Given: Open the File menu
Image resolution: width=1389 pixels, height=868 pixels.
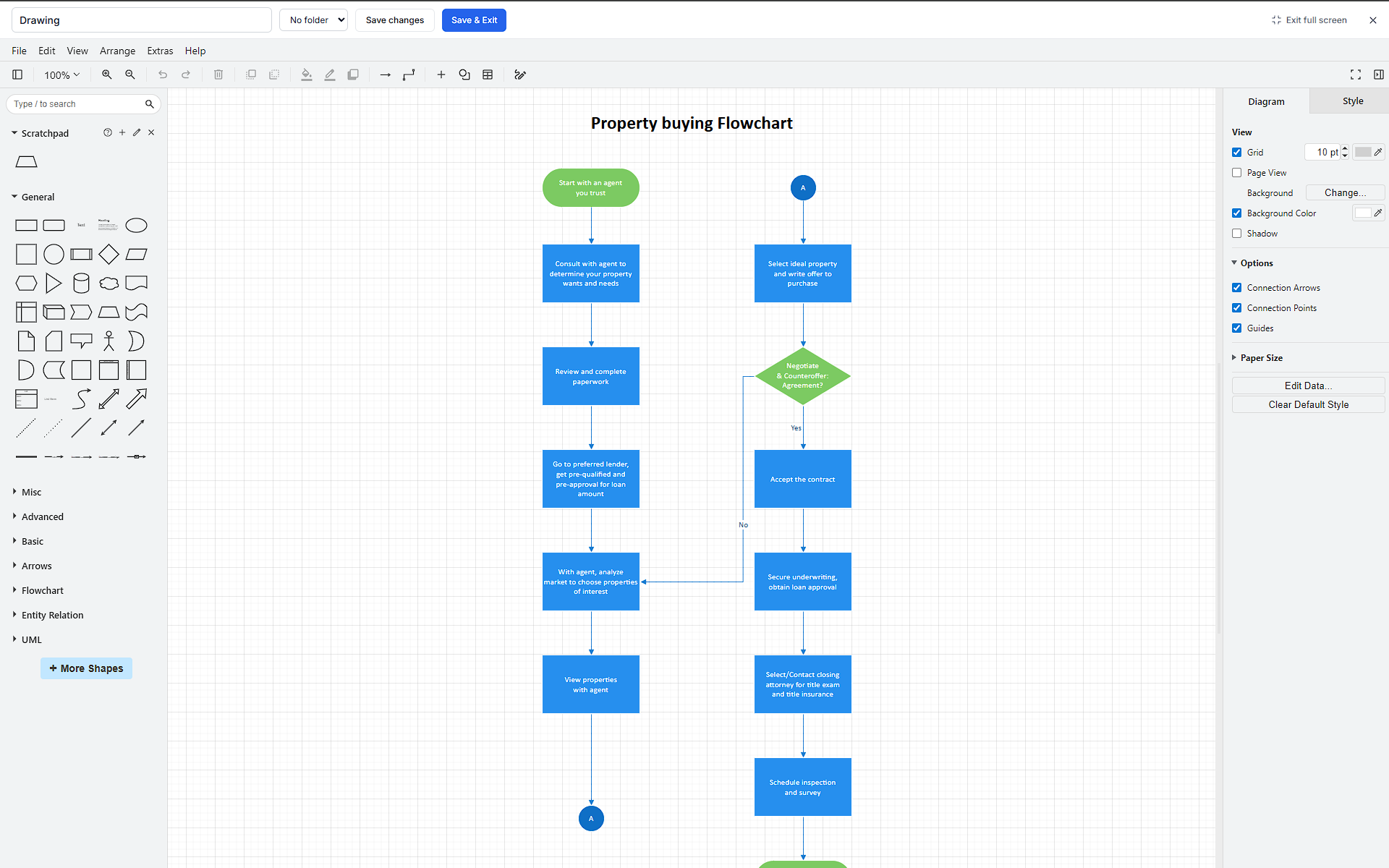Looking at the screenshot, I should click(20, 51).
